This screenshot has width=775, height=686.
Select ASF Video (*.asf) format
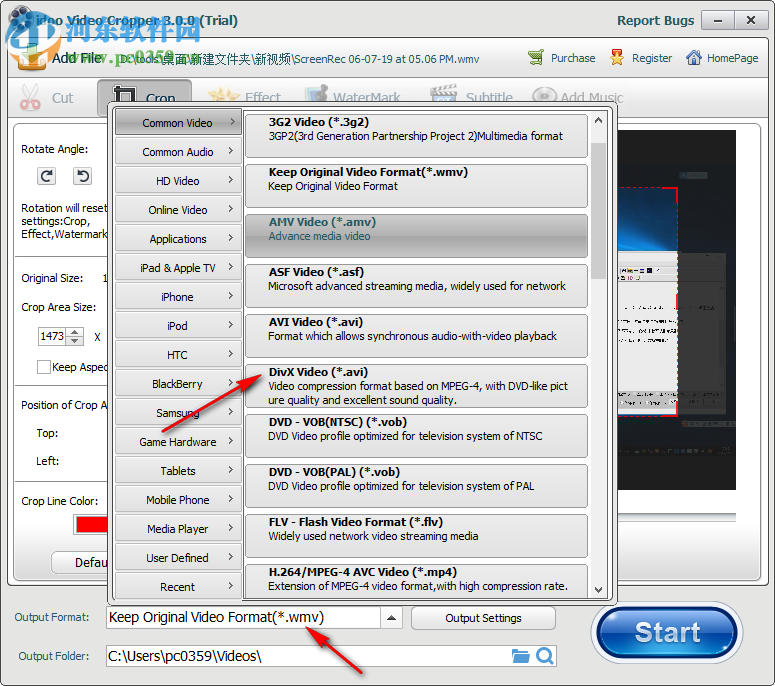[416, 286]
